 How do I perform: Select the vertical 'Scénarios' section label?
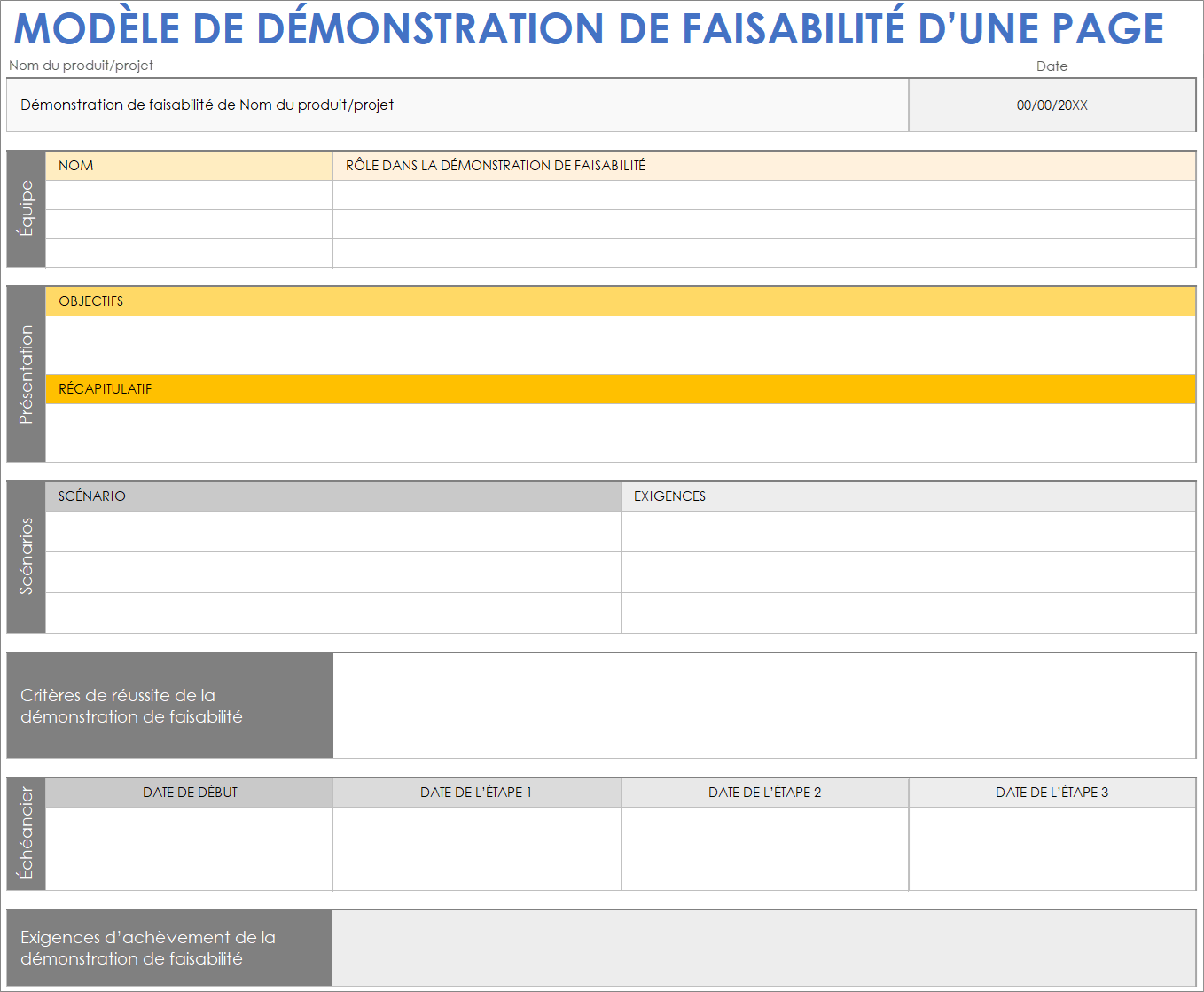26,558
